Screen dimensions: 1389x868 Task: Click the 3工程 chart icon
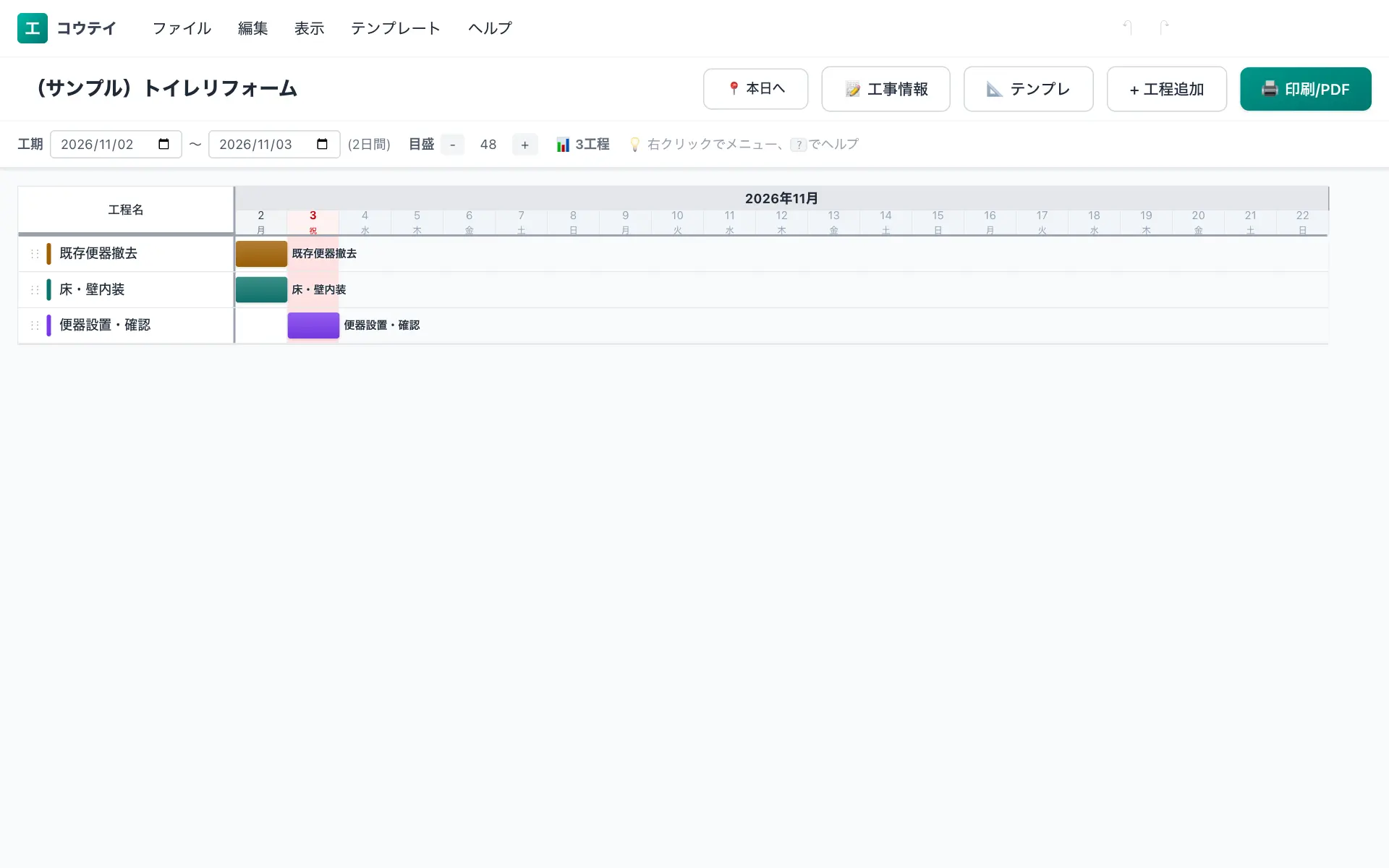[563, 145]
